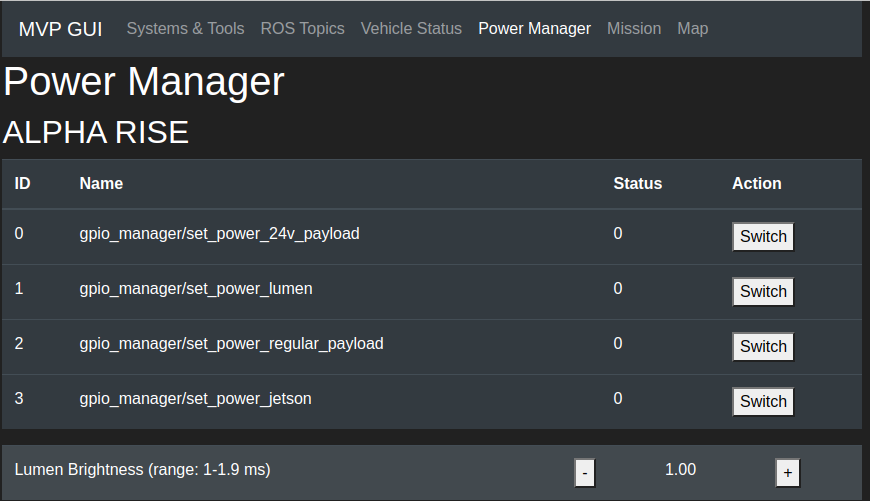Select the Power Manager tab

(x=534, y=29)
